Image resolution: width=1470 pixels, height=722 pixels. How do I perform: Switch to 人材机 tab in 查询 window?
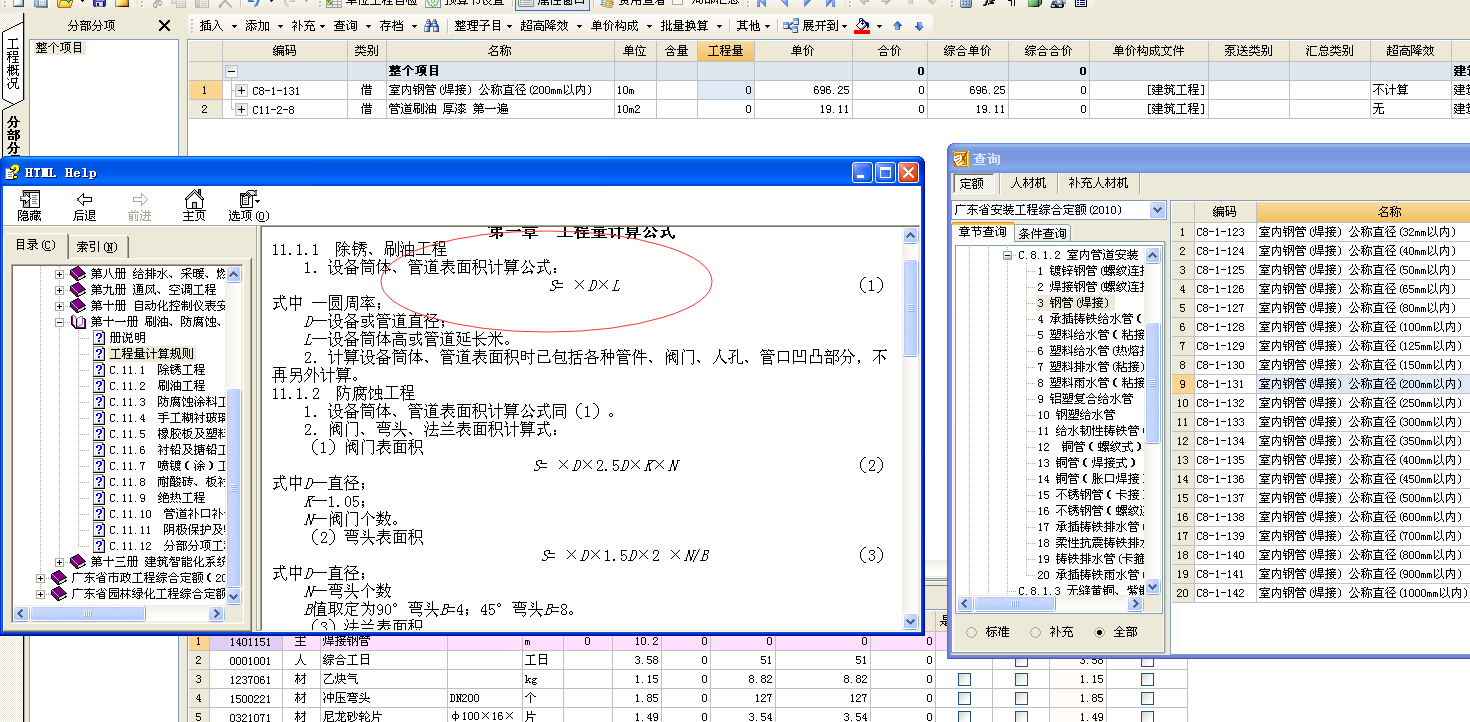tap(1028, 184)
